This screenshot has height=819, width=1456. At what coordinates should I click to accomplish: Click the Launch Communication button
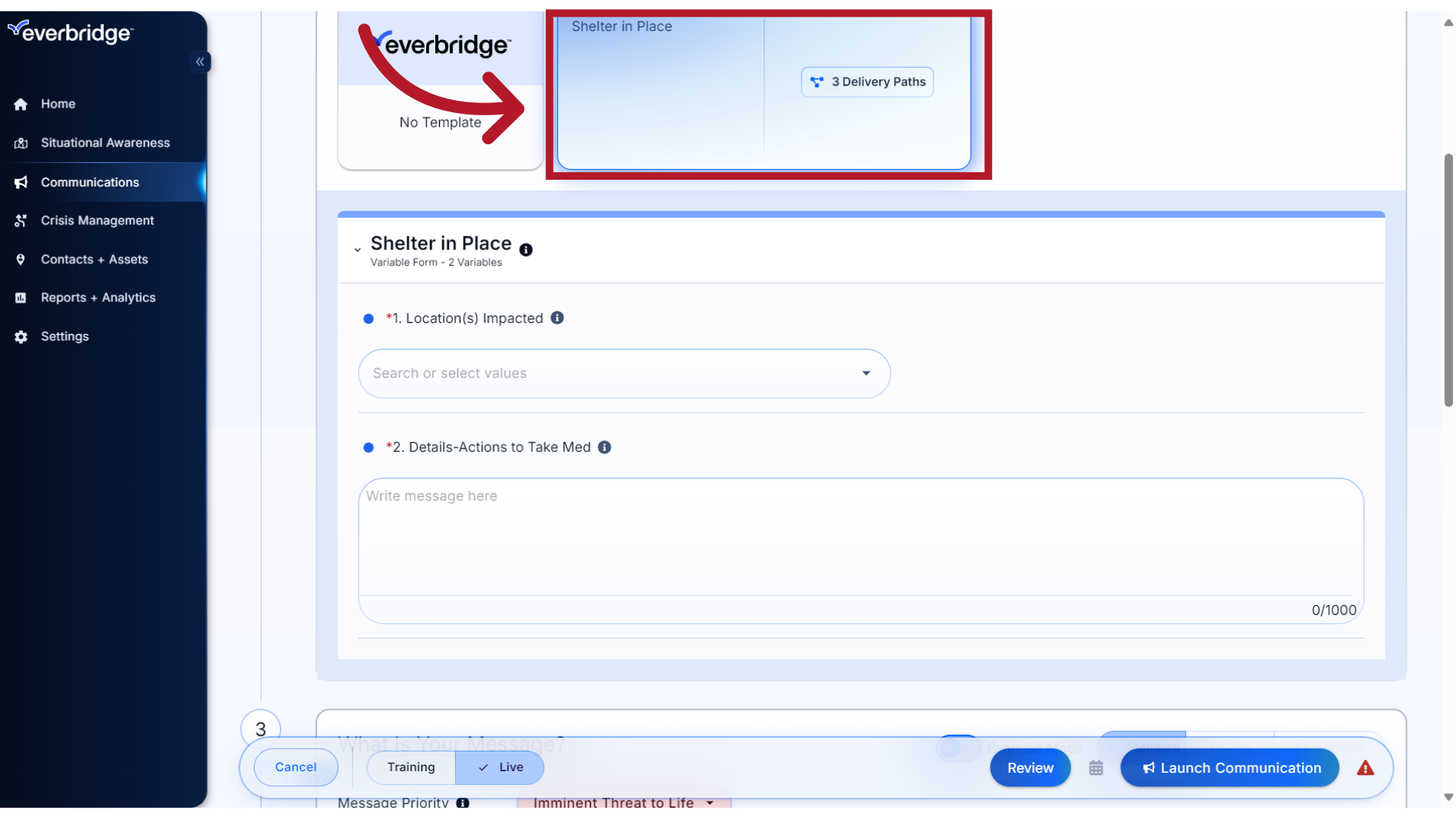(1228, 767)
